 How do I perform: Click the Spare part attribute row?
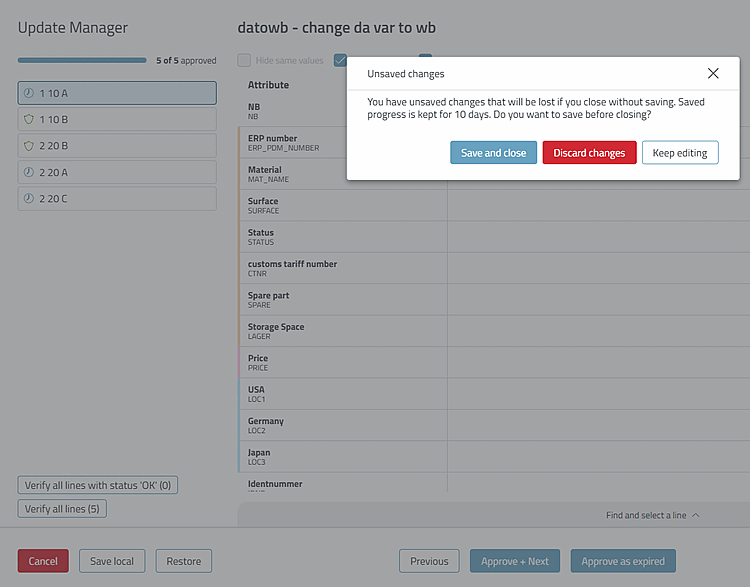(494, 299)
